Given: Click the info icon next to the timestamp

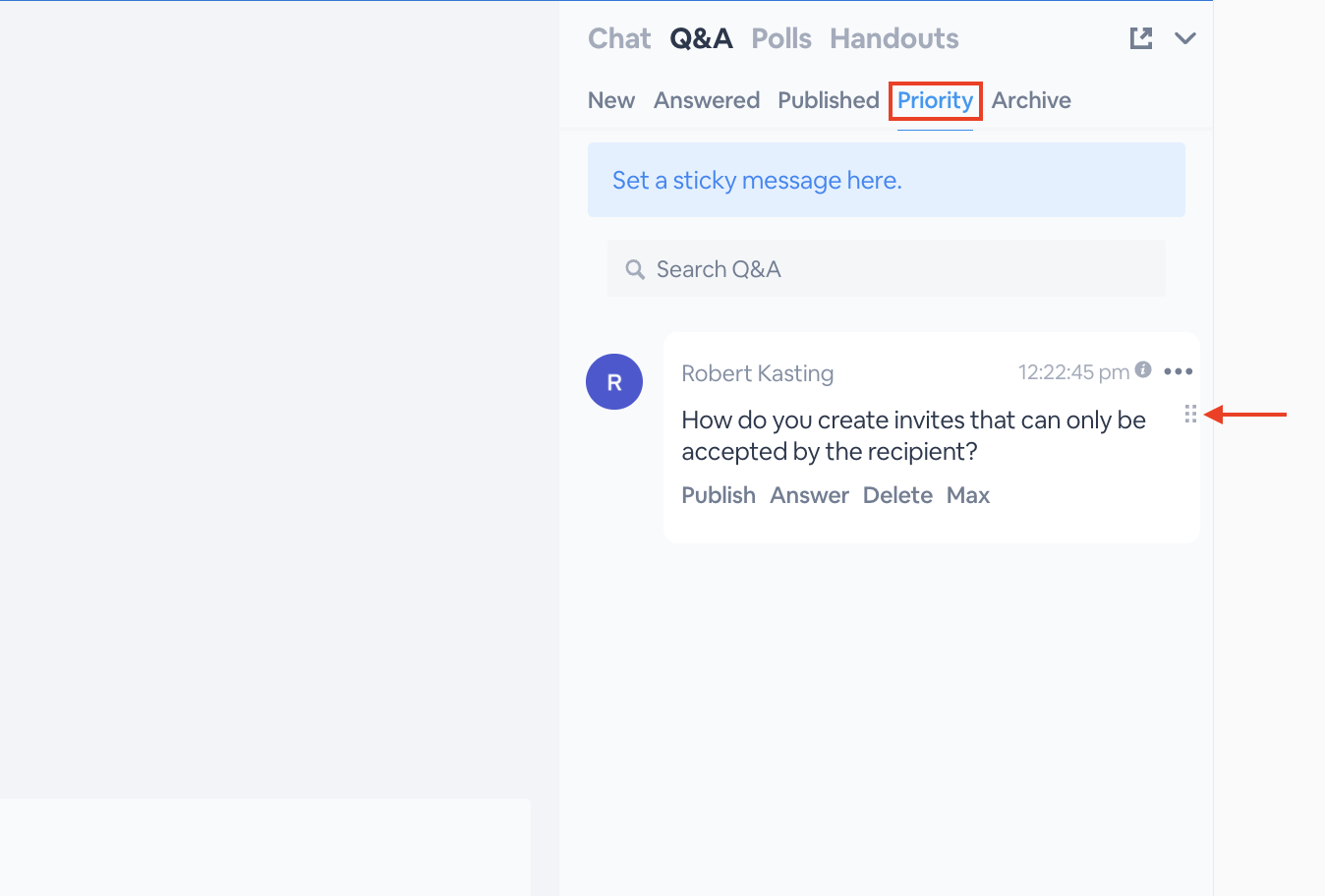Looking at the screenshot, I should pos(1143,369).
